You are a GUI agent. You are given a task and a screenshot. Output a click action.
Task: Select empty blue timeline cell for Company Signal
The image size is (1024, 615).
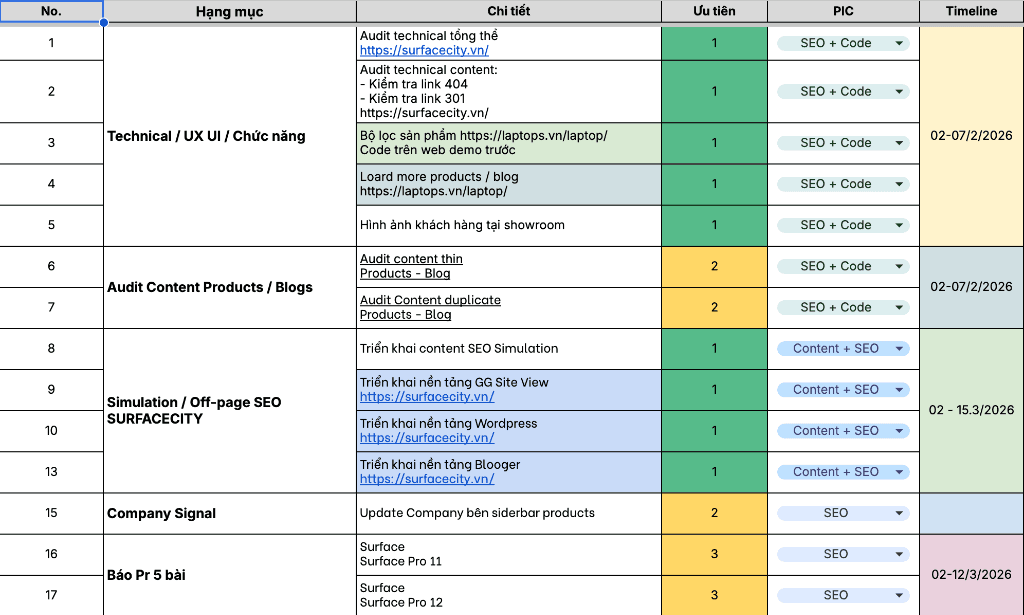(971, 513)
